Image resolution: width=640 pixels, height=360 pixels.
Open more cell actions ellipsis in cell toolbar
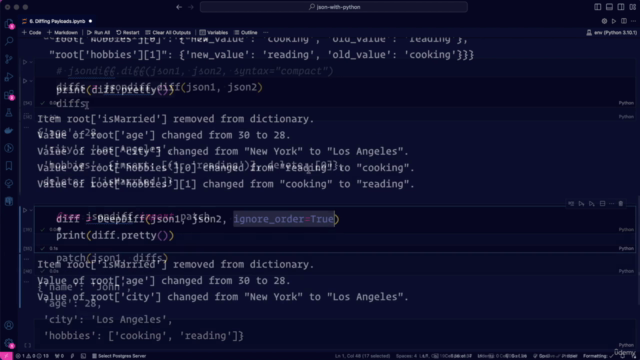(x=611, y=204)
